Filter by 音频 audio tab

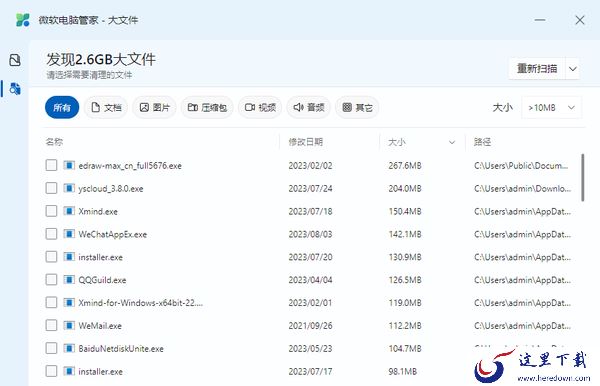308,107
